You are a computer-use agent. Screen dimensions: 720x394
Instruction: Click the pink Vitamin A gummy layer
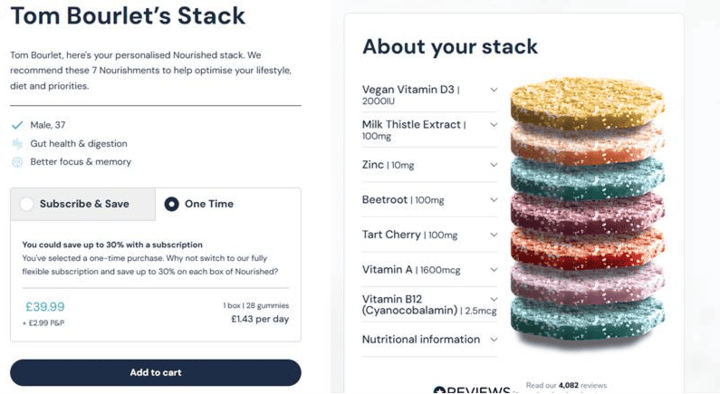(587, 284)
